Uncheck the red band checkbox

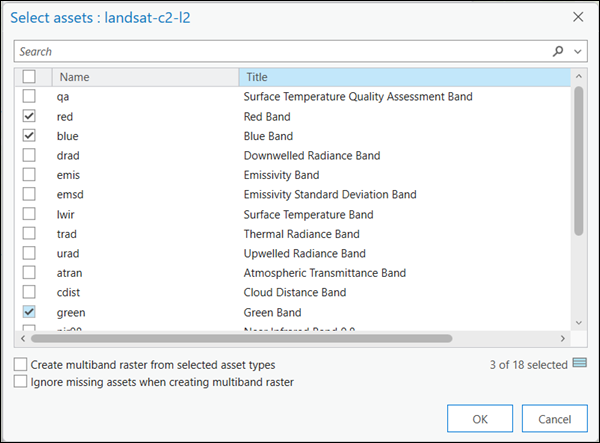pos(29,116)
